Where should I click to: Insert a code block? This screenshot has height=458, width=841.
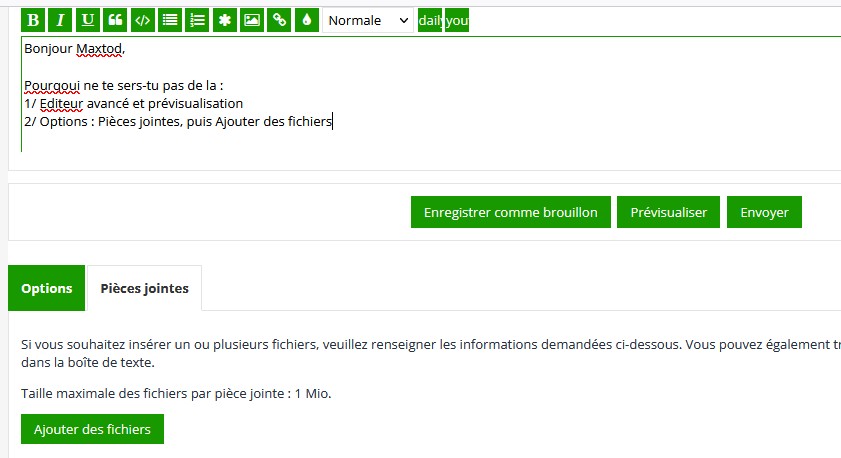[143, 20]
